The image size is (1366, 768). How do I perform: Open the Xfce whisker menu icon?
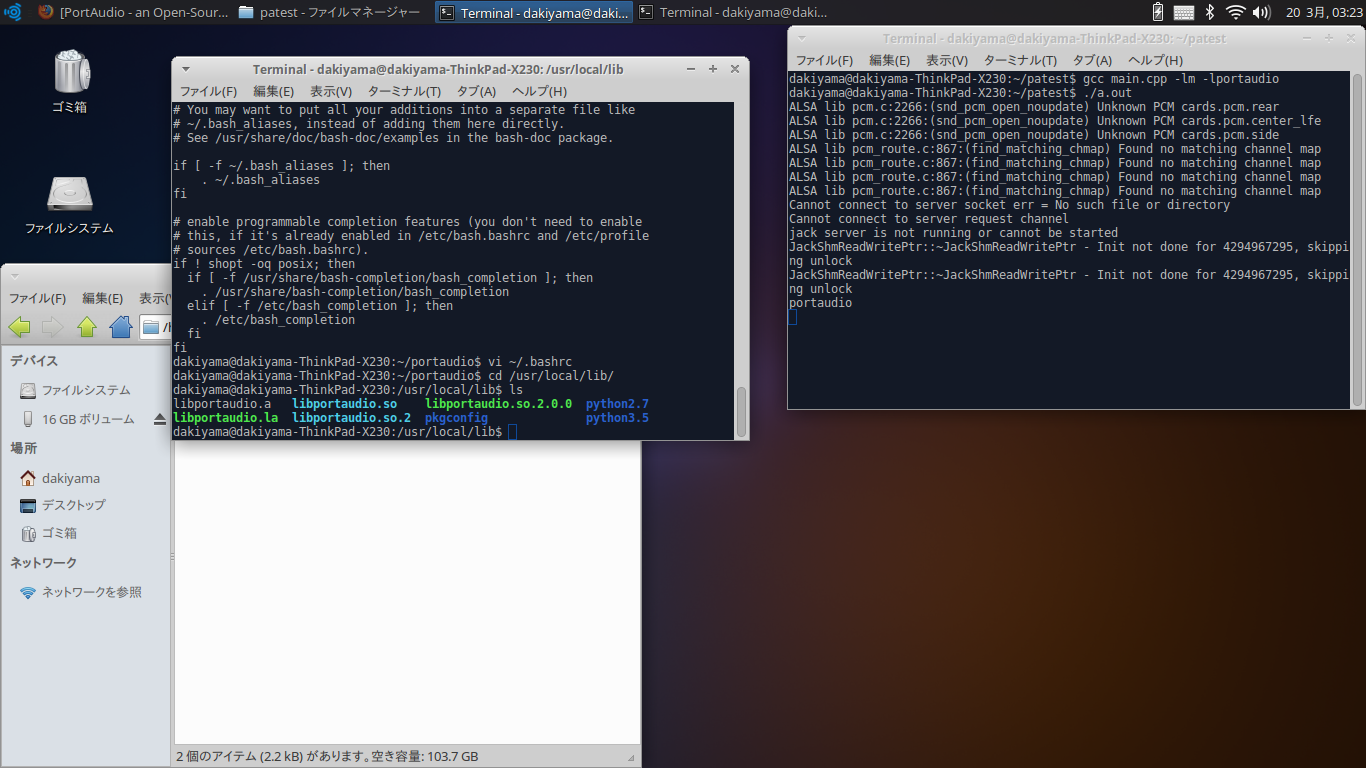(x=13, y=12)
